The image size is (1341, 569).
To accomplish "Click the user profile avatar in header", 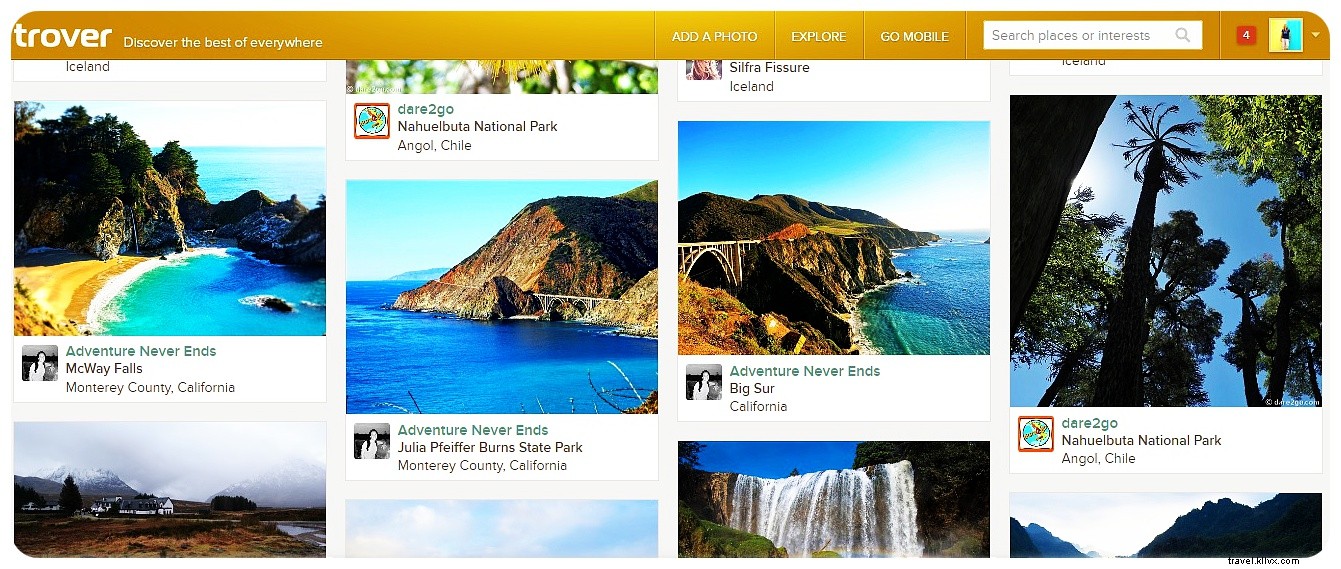I will [1285, 35].
